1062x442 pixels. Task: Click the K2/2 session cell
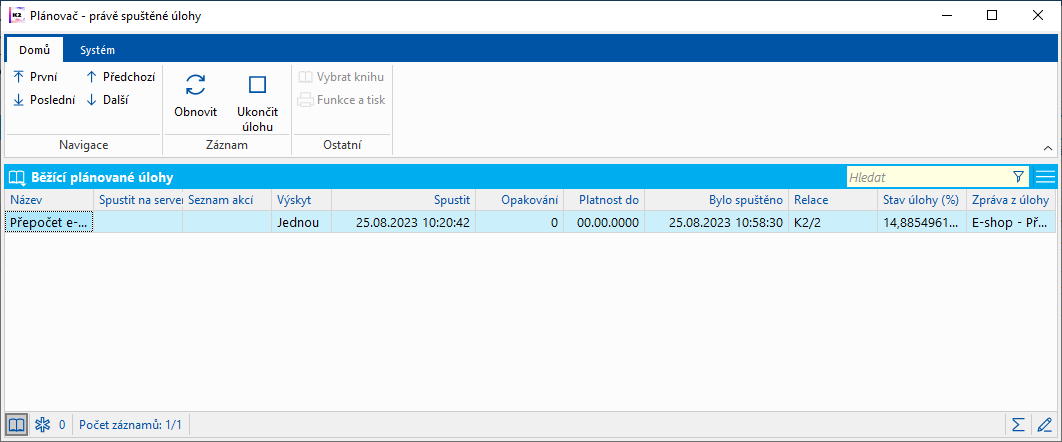tap(833, 222)
